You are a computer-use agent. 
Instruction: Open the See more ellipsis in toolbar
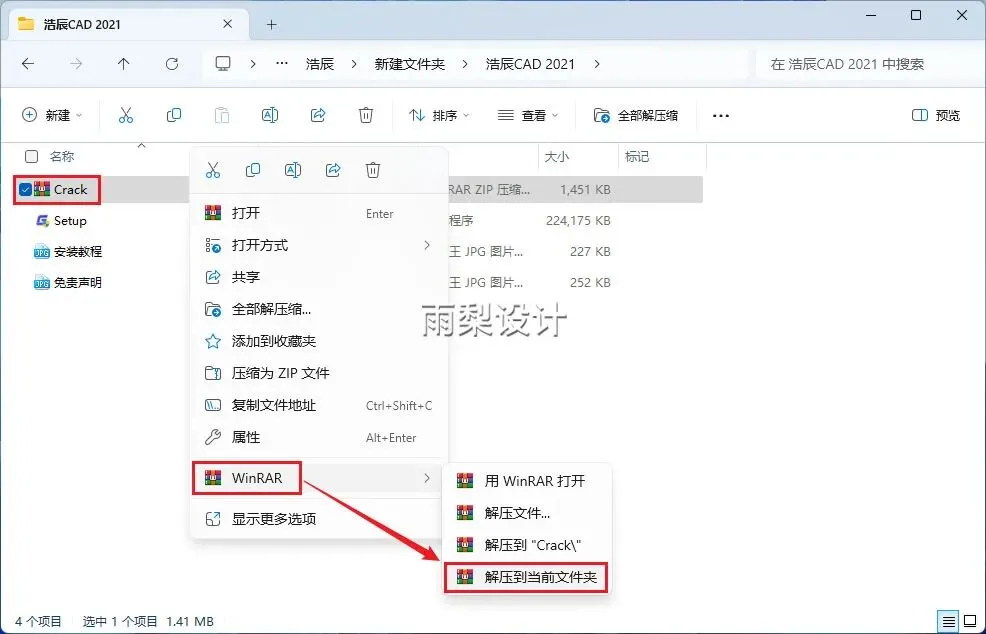pos(721,116)
